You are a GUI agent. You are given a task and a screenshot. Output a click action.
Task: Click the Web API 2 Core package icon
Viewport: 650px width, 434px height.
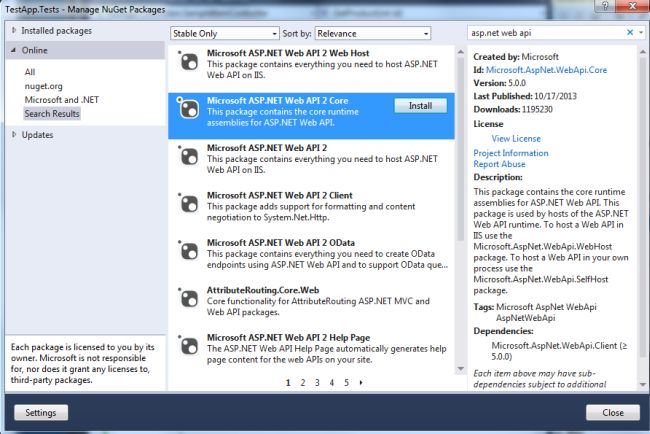point(189,109)
